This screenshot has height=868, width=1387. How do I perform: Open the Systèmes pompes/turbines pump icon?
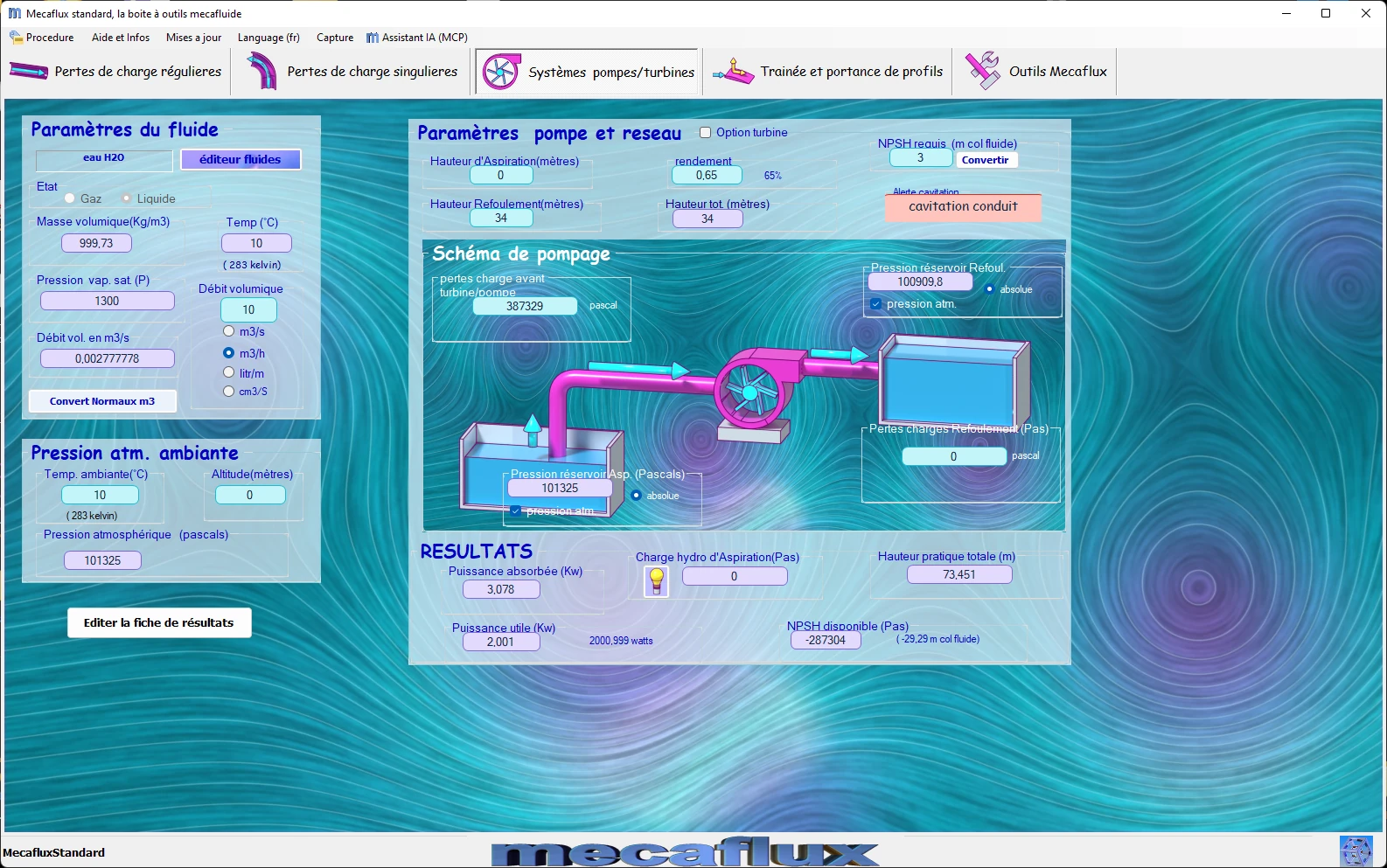501,72
